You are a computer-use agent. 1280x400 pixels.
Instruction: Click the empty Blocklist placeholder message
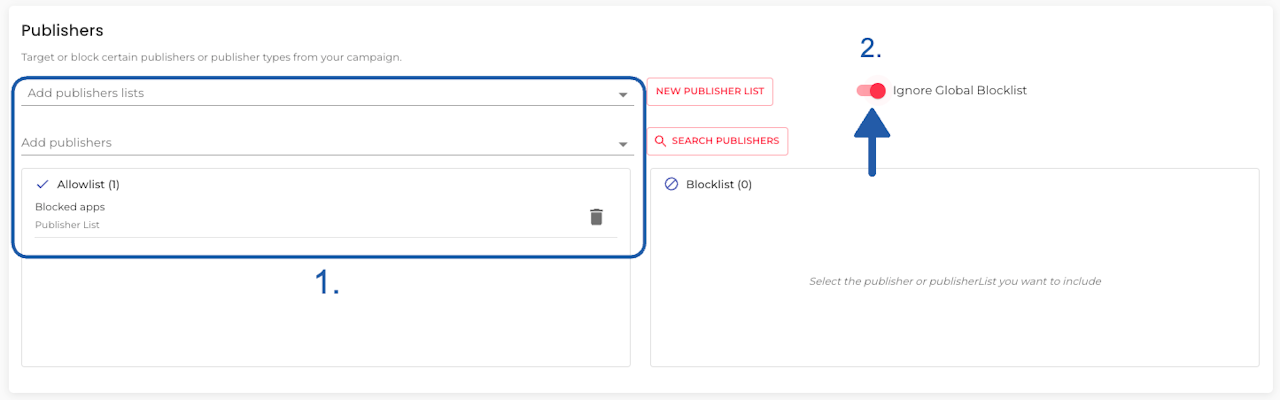point(954,281)
